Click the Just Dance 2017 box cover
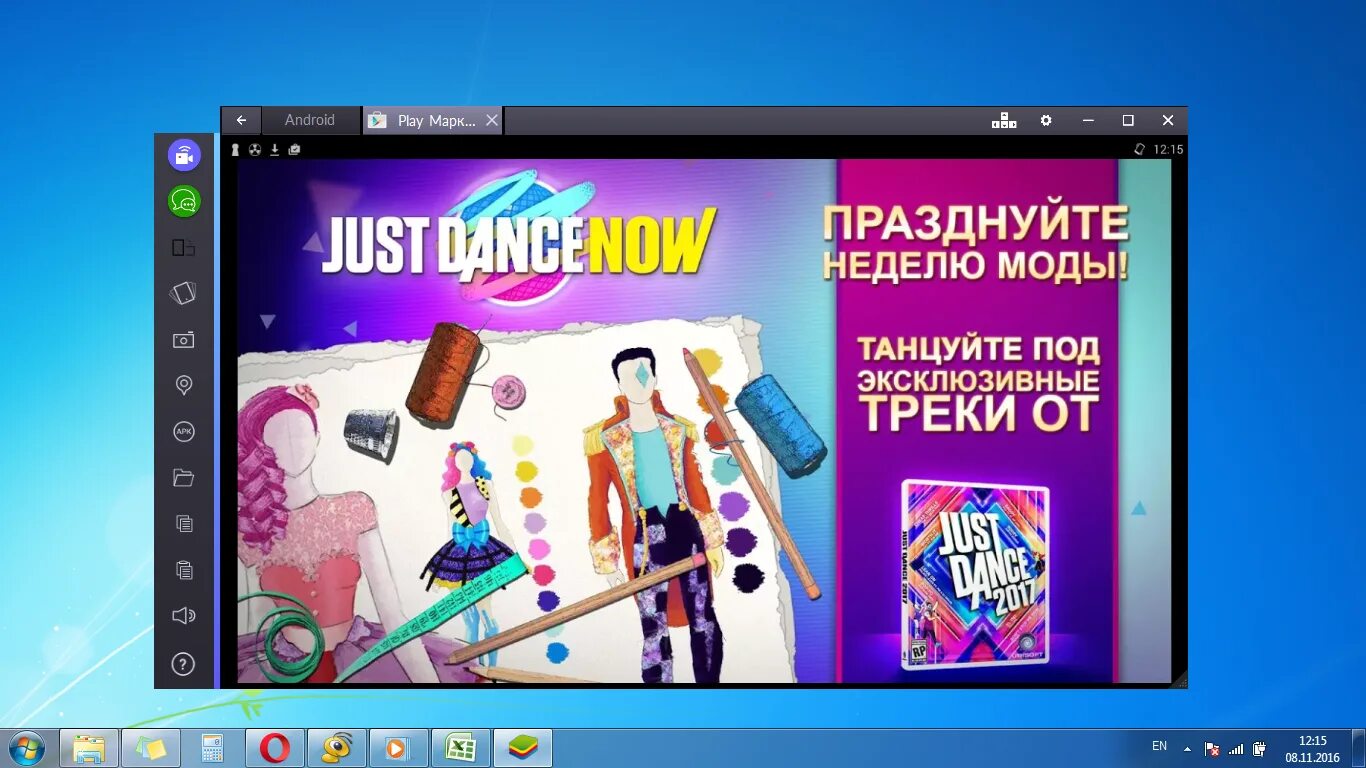Viewport: 1366px width, 768px height. pyautogui.click(x=975, y=574)
